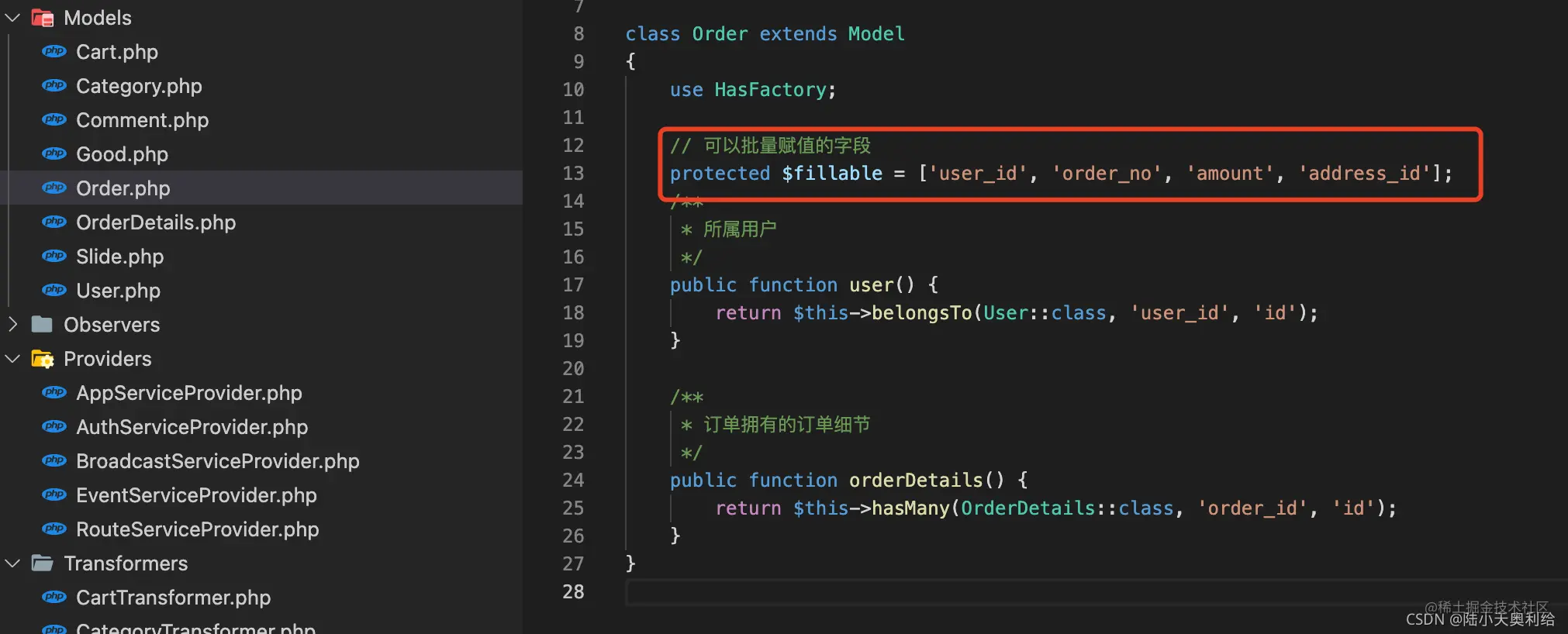1568x634 pixels.
Task: Open Slide.php in the file tree
Action: point(119,257)
